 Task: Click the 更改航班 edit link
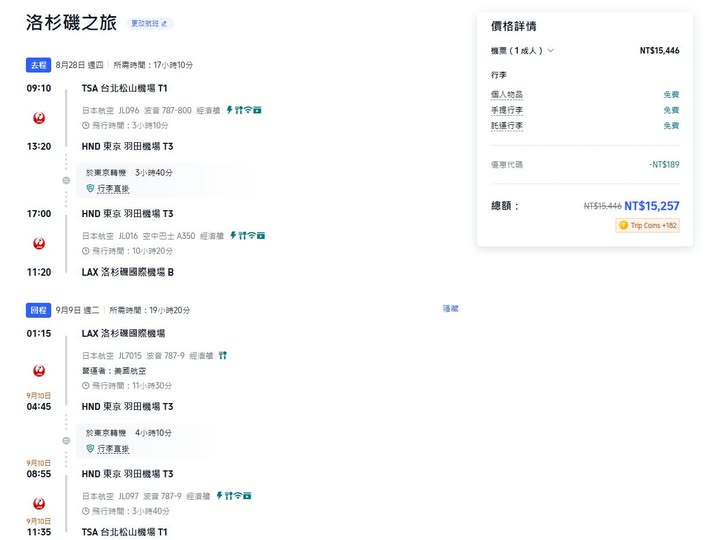pos(151,23)
